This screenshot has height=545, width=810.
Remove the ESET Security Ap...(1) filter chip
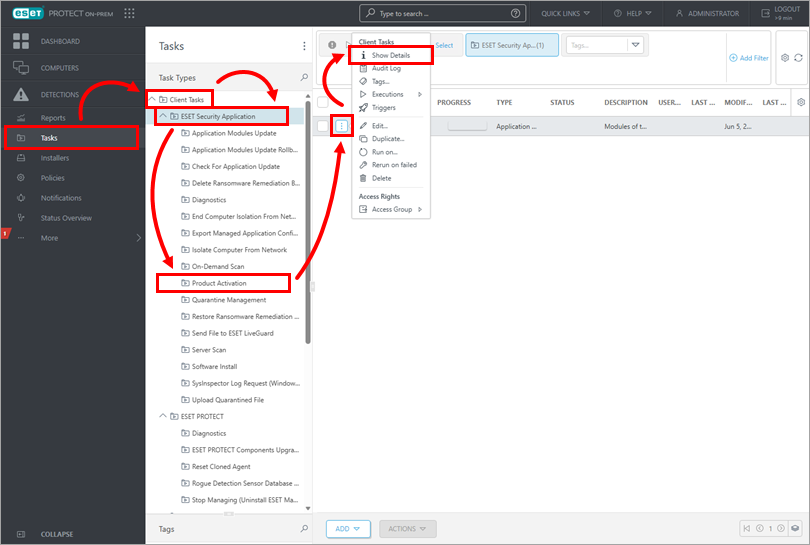coord(512,45)
